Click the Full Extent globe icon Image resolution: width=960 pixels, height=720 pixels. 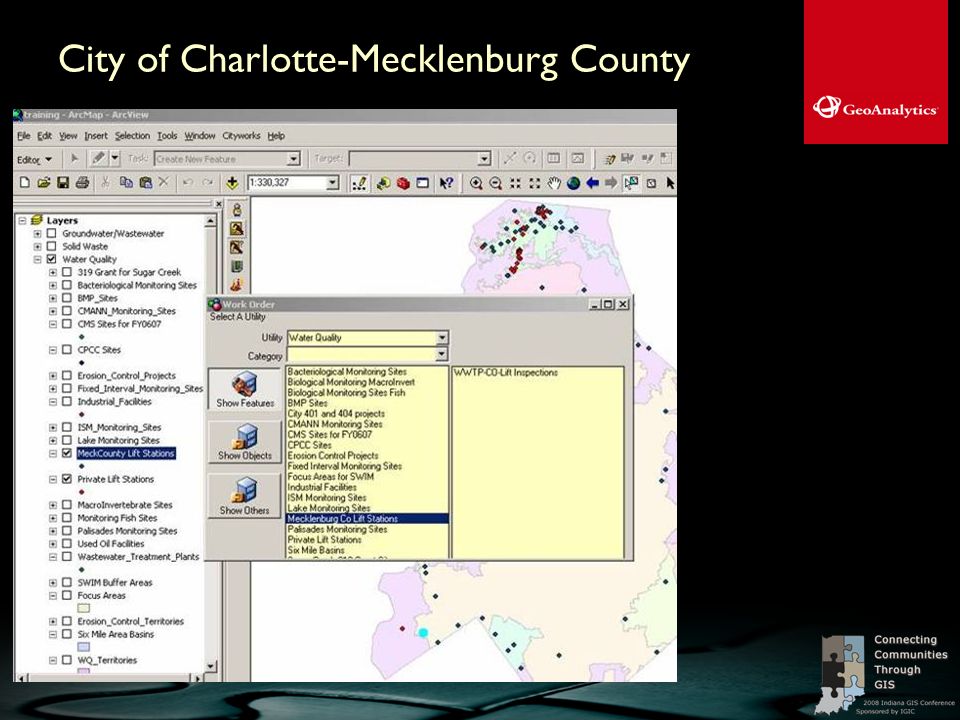click(x=573, y=182)
